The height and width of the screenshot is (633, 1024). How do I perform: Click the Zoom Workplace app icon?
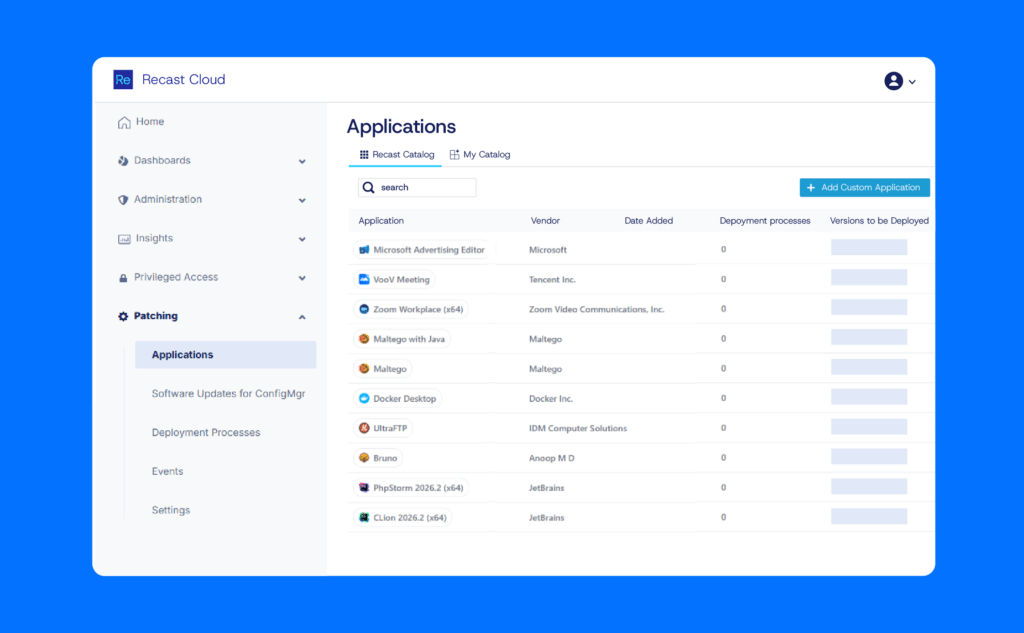coord(364,309)
